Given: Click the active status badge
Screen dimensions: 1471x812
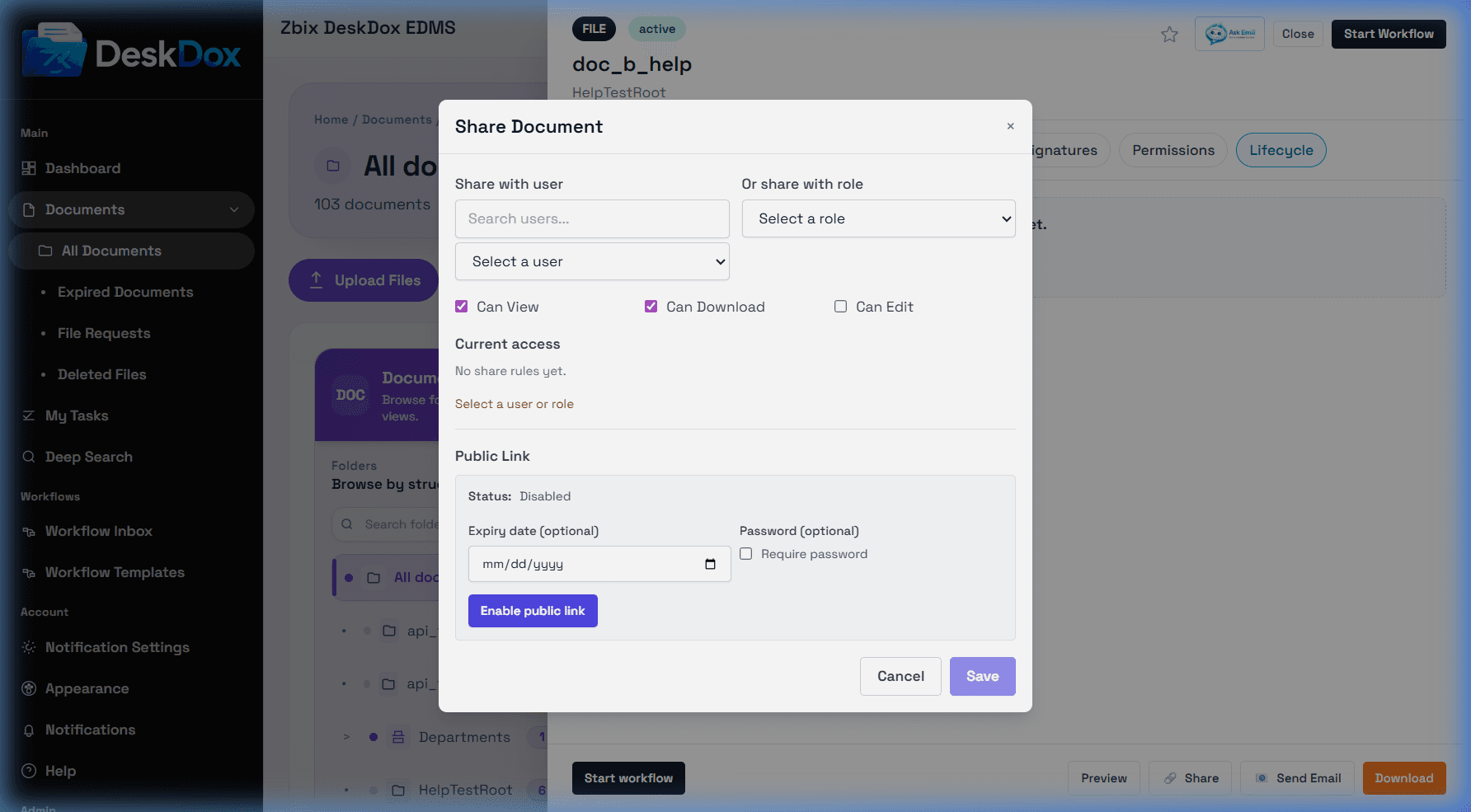Looking at the screenshot, I should 657,29.
